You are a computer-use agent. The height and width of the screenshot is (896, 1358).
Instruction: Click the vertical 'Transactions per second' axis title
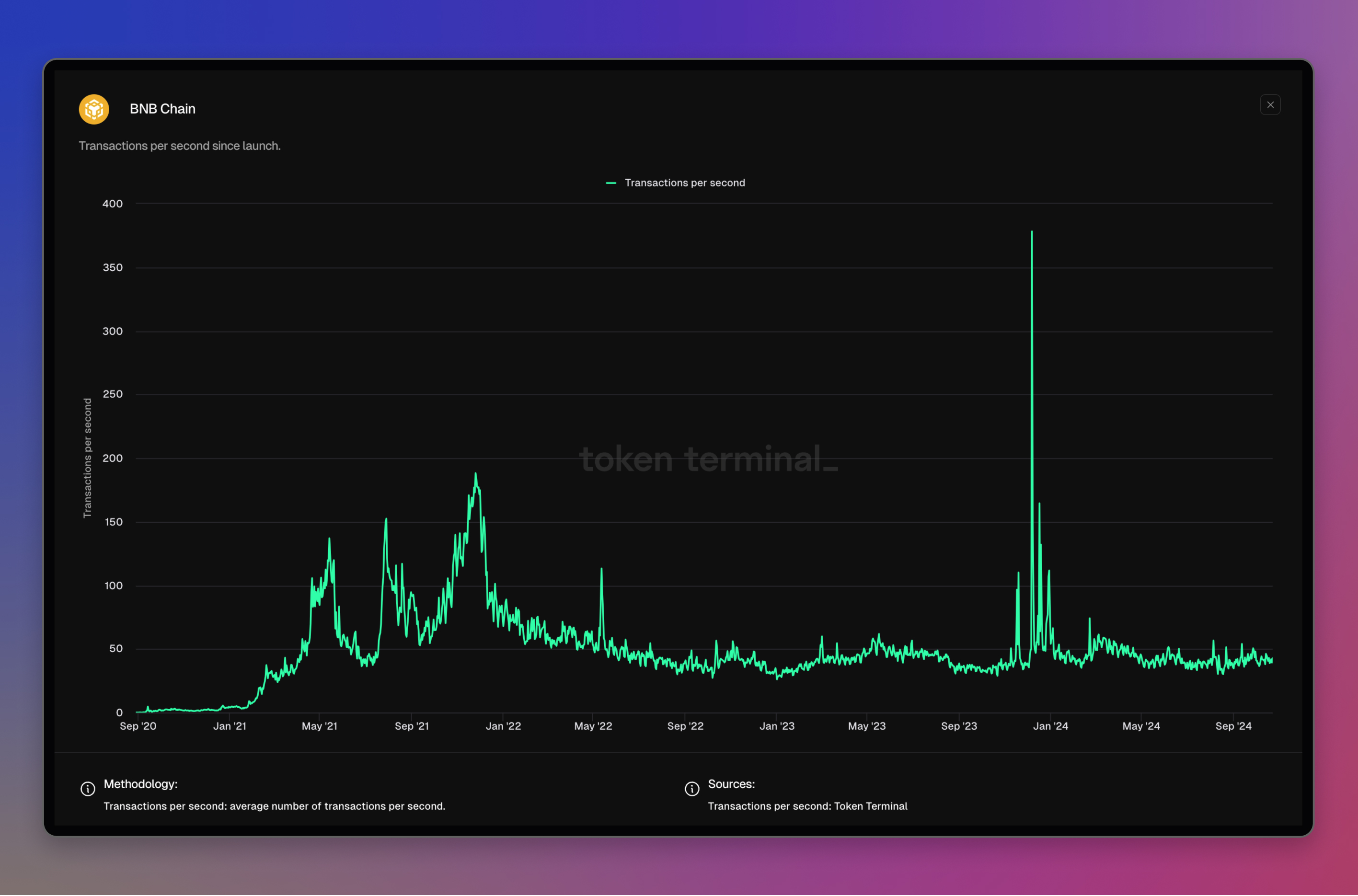(x=87, y=458)
